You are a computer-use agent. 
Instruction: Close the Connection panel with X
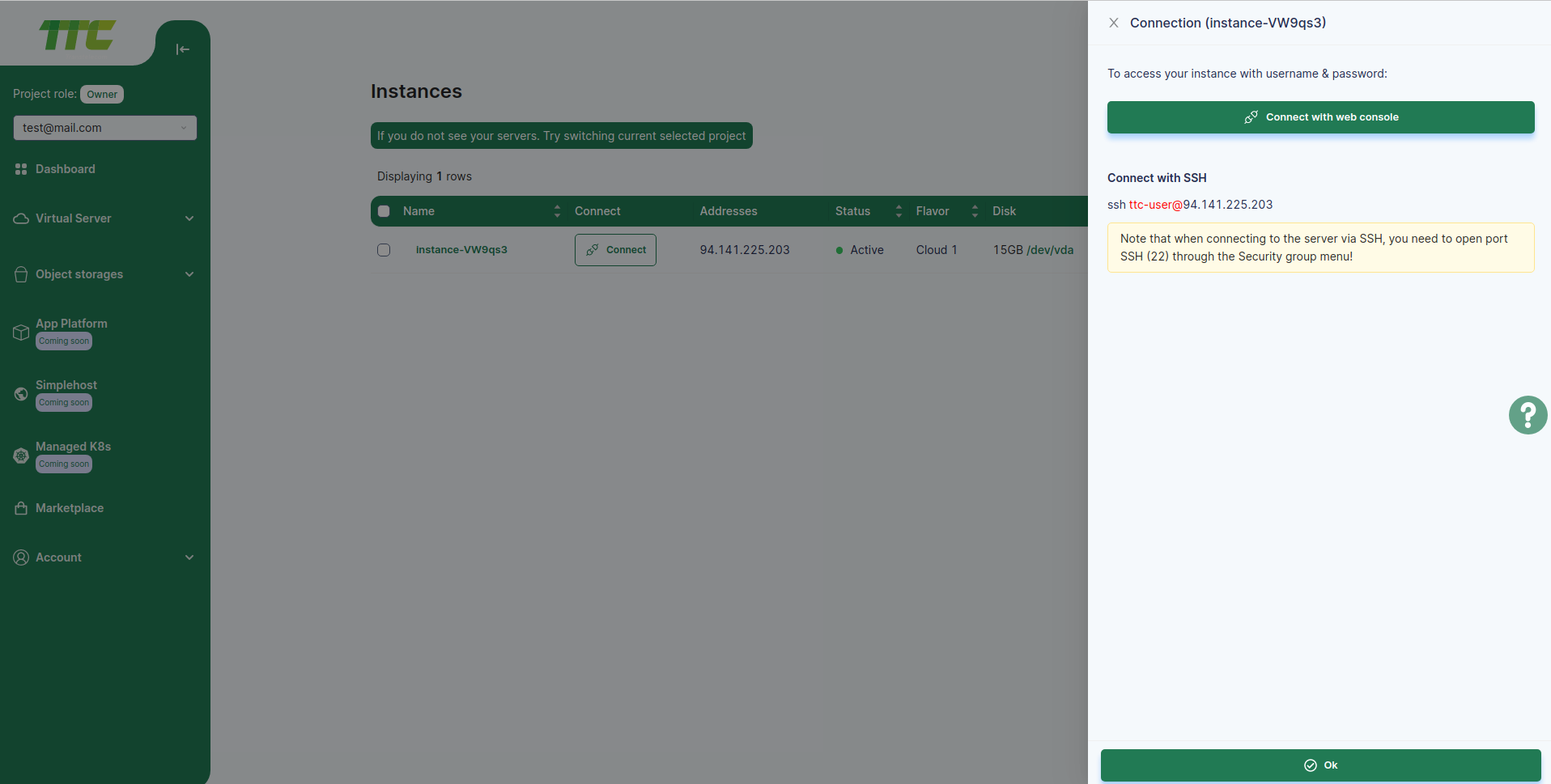coord(1114,23)
